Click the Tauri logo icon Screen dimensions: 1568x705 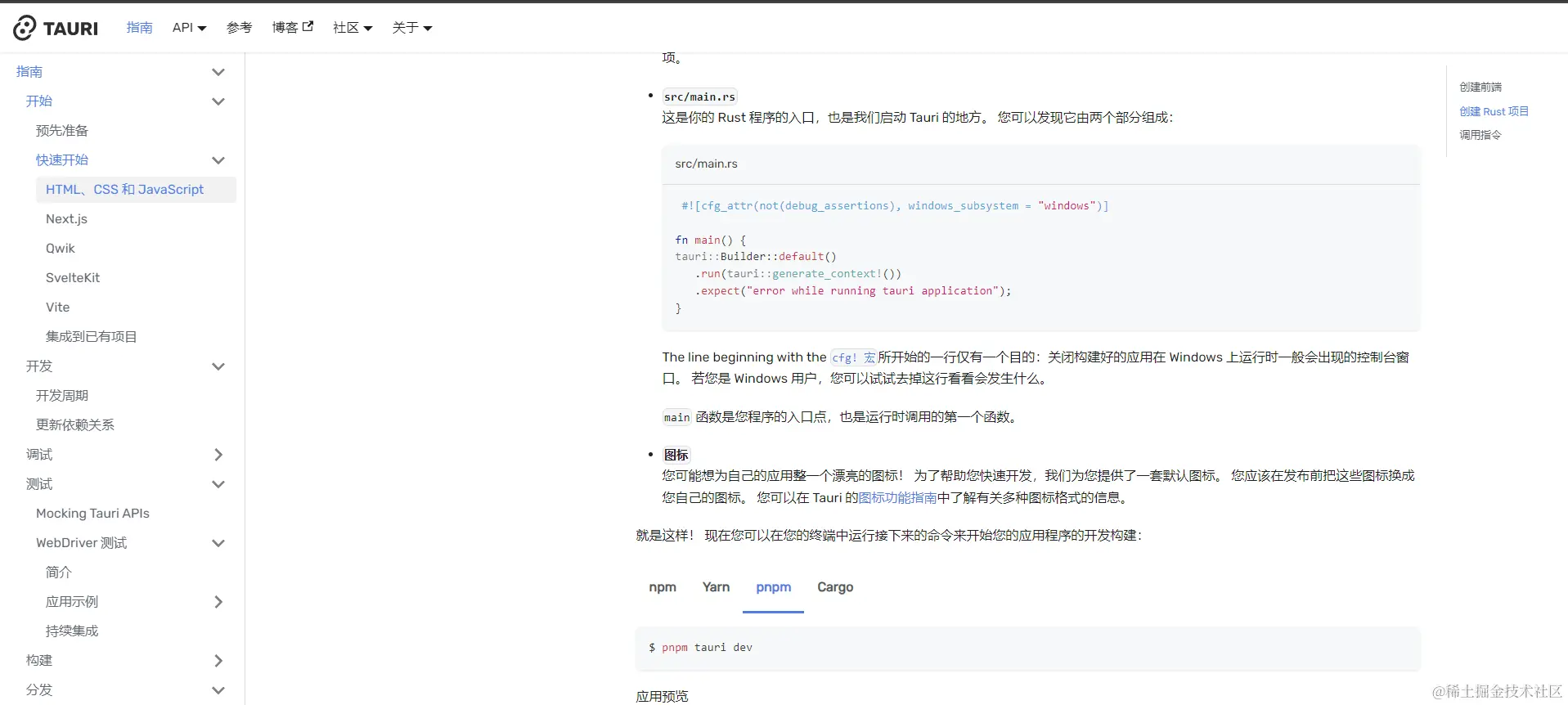tap(25, 28)
